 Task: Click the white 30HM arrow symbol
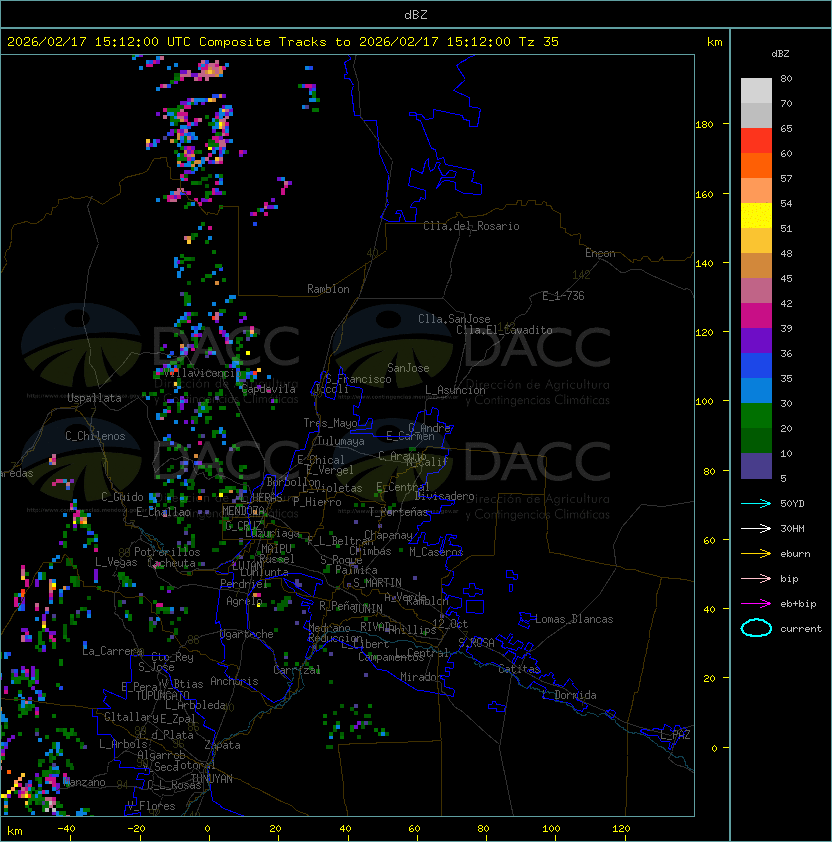[x=756, y=528]
